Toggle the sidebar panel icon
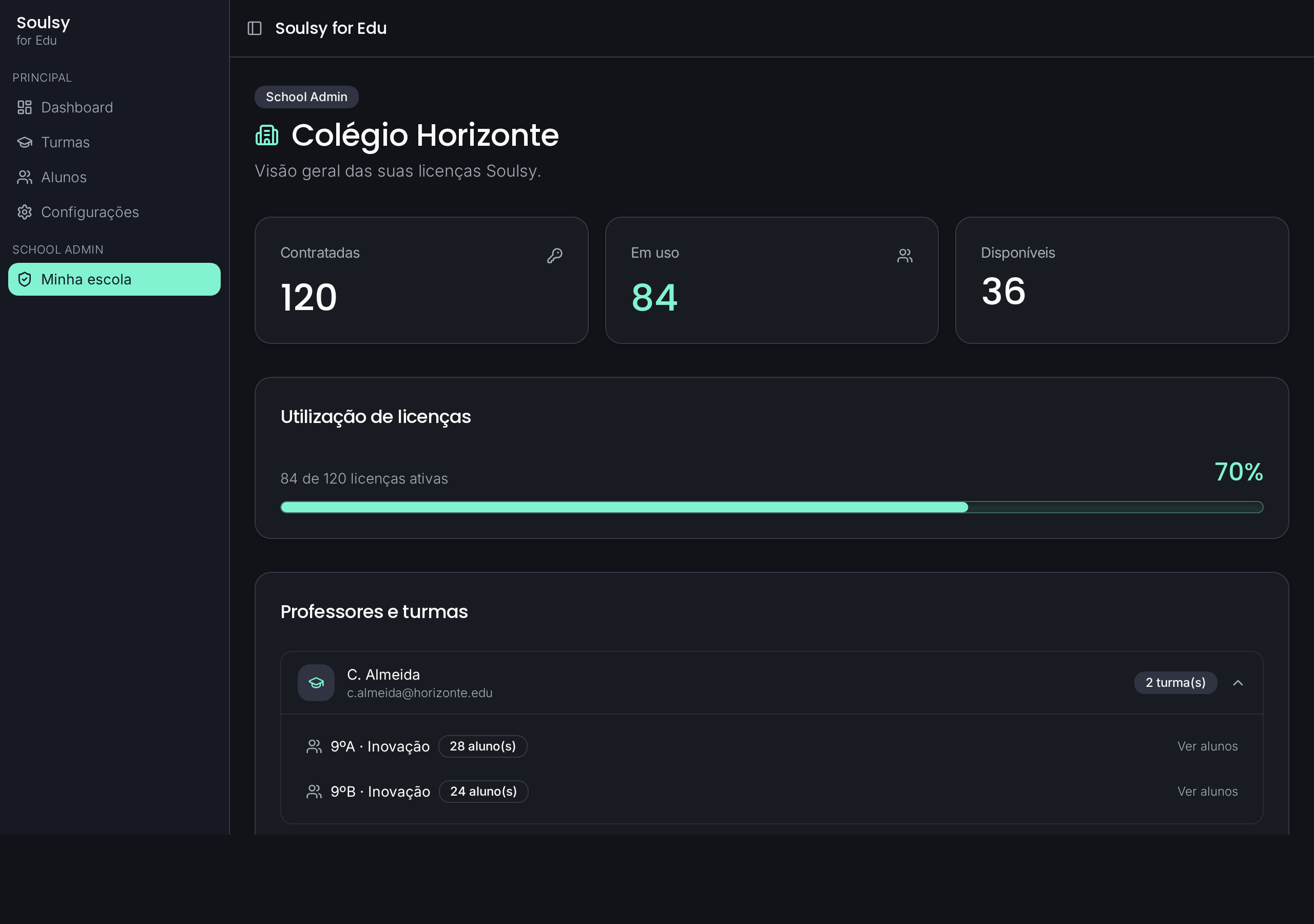This screenshot has height=924, width=1314. click(254, 28)
